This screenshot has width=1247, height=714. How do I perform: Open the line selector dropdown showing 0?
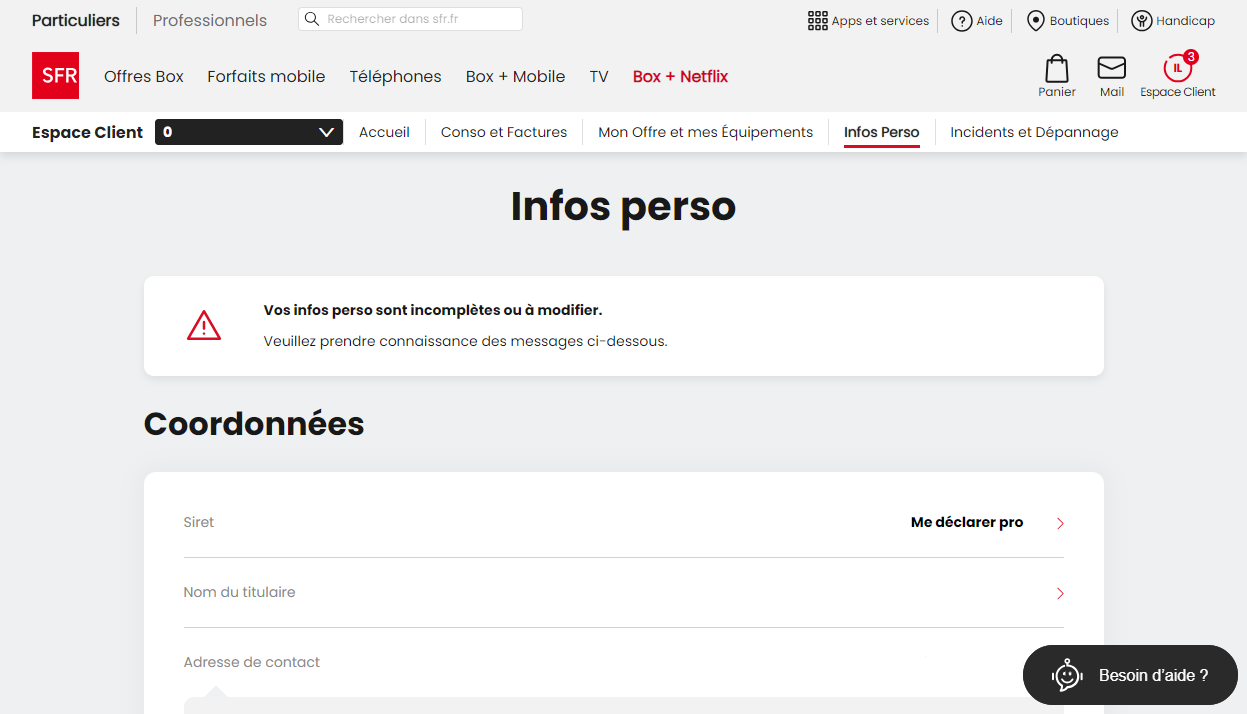249,132
